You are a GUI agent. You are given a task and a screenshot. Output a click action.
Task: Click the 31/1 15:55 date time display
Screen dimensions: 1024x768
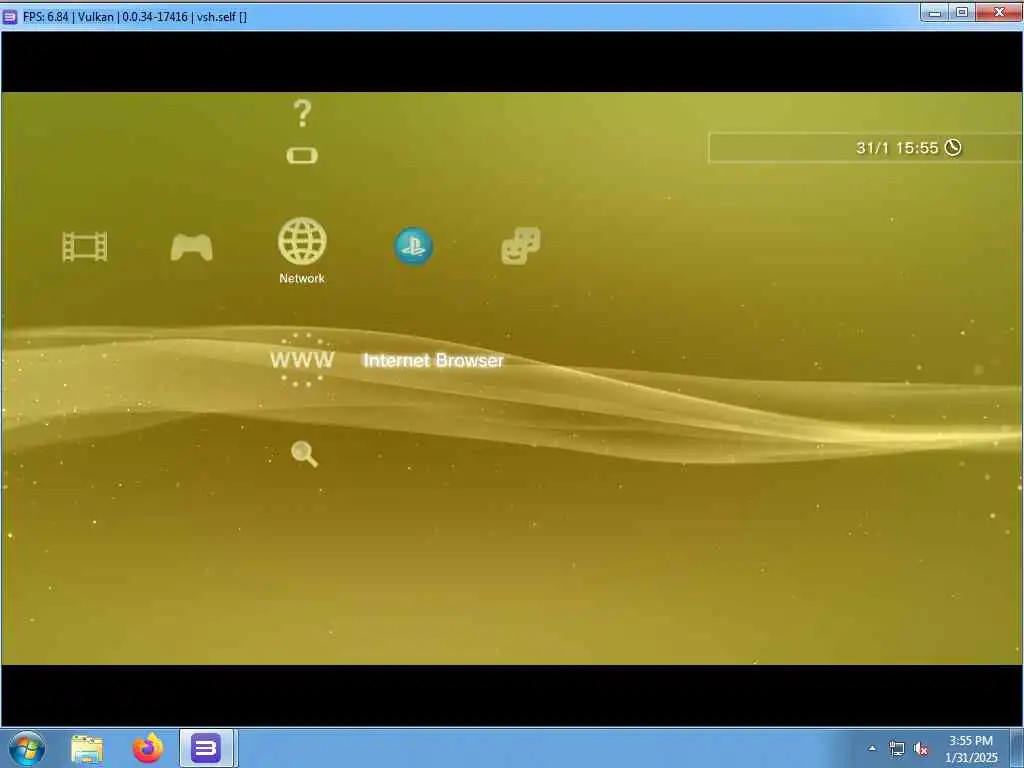coord(897,148)
